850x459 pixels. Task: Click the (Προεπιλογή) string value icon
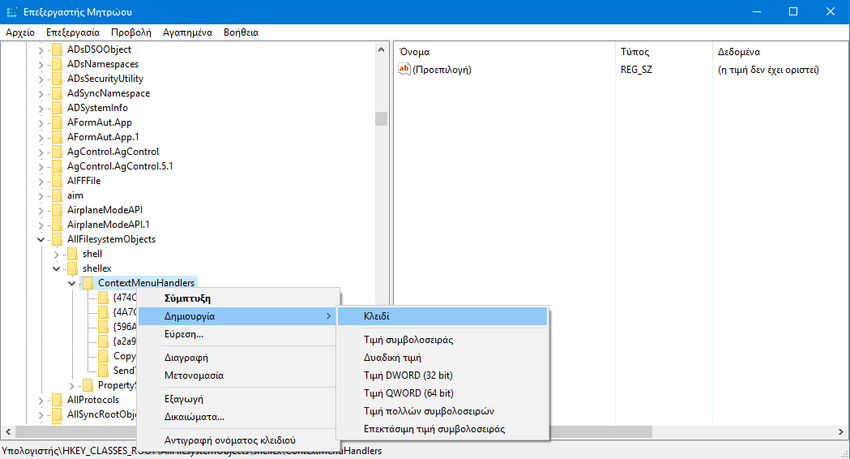[405, 70]
